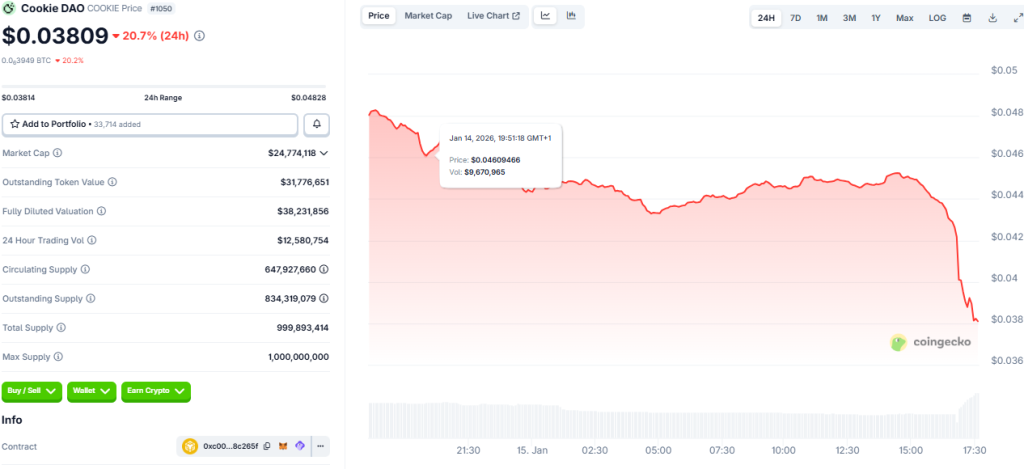Expand the Market Cap chevron
The height and width of the screenshot is (469, 1024).
click(x=324, y=153)
